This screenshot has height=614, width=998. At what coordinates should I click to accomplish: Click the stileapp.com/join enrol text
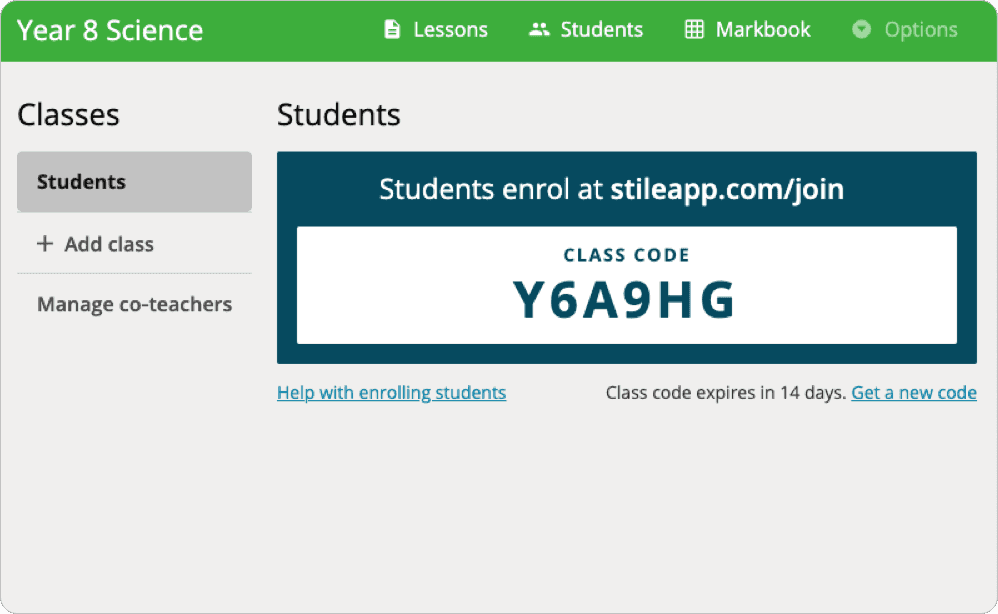[727, 190]
